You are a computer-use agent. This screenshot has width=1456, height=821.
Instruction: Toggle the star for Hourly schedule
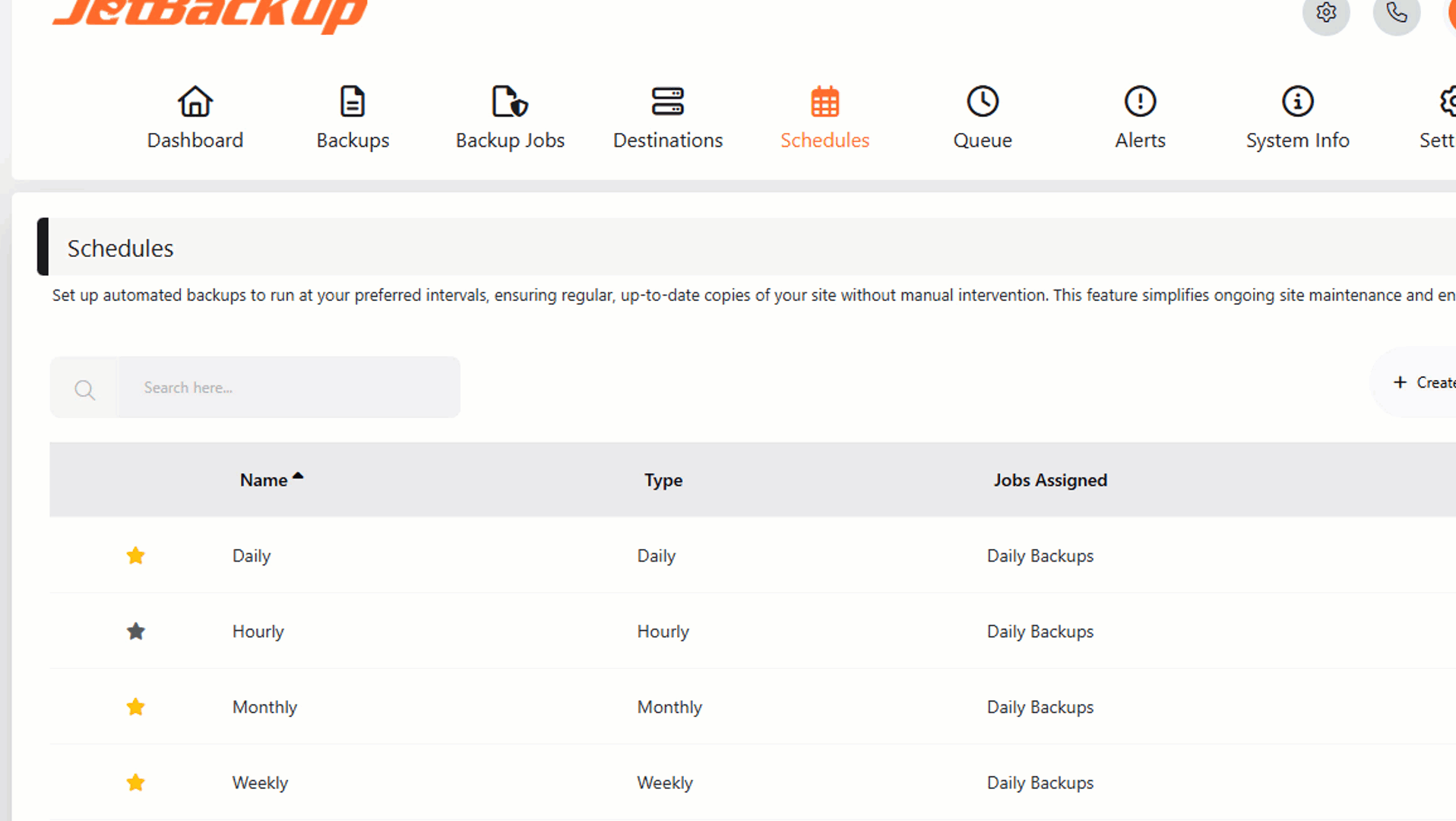[136, 632]
